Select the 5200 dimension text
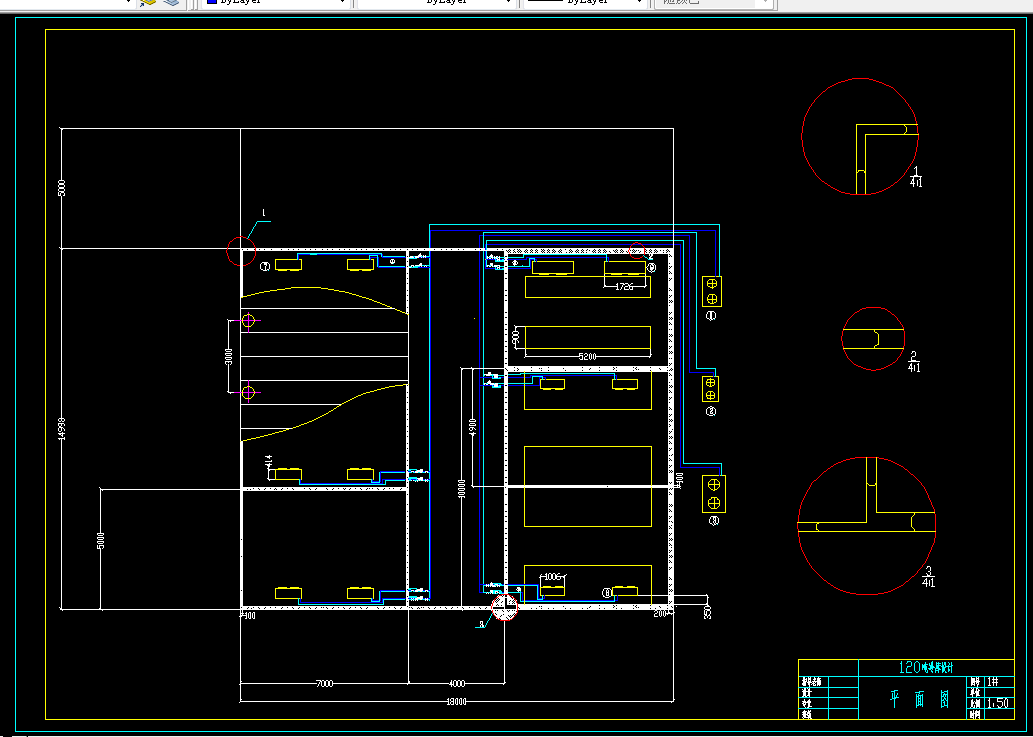 pyautogui.click(x=587, y=356)
